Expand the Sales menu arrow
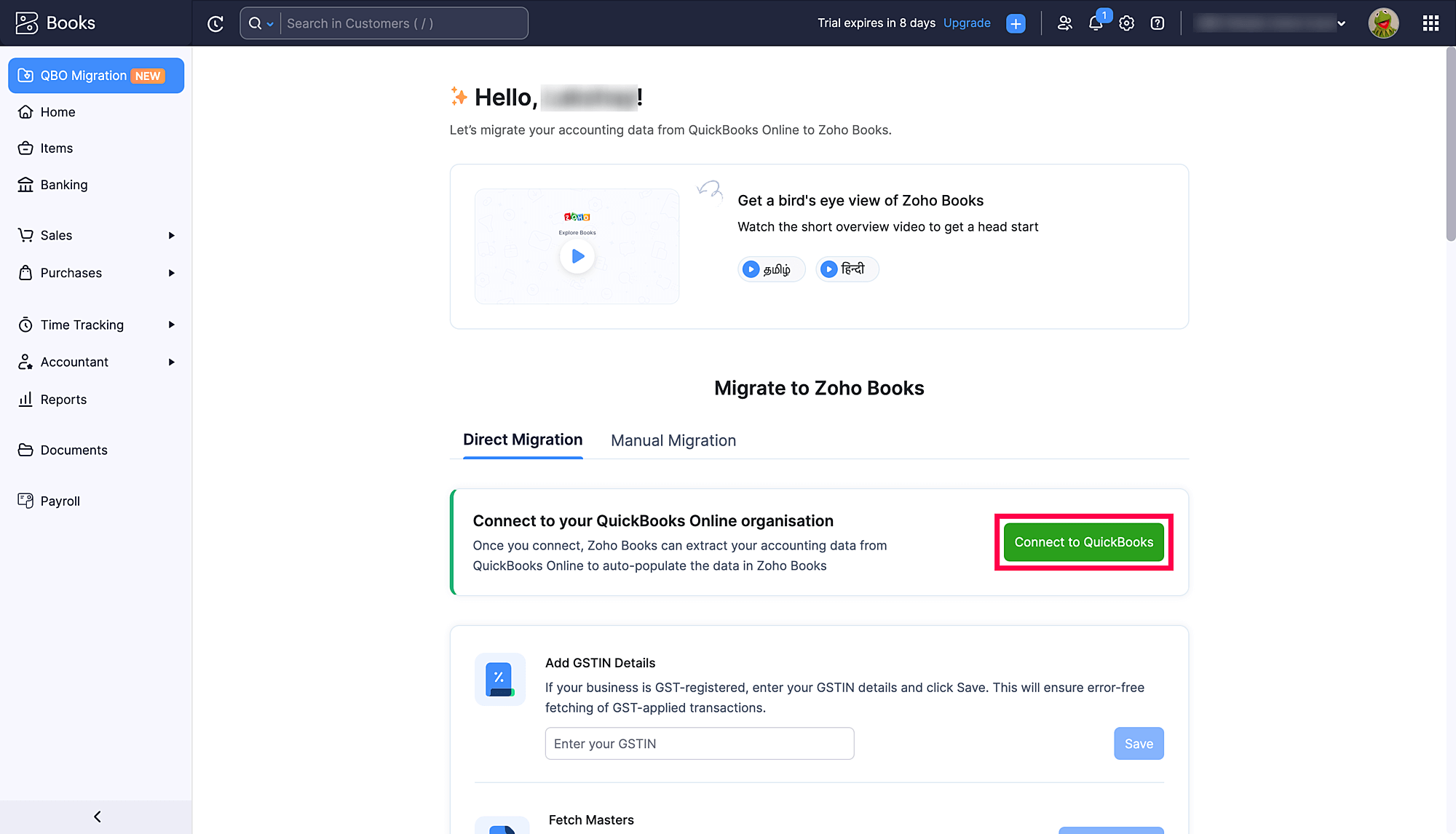This screenshot has width=1456, height=834. pyautogui.click(x=171, y=235)
